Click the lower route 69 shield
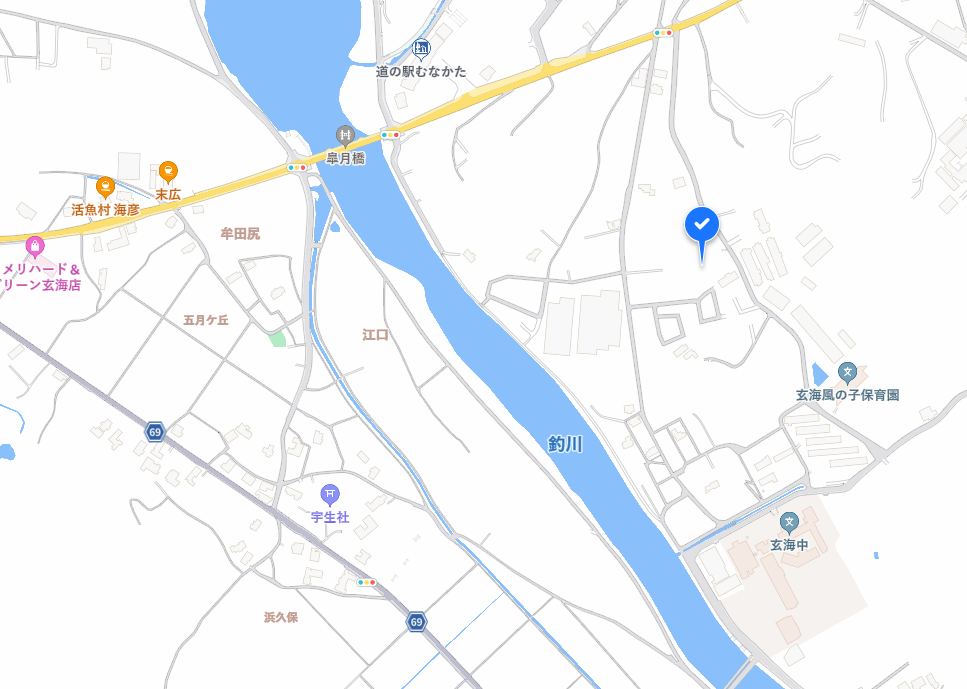The width and height of the screenshot is (967, 689). click(416, 621)
